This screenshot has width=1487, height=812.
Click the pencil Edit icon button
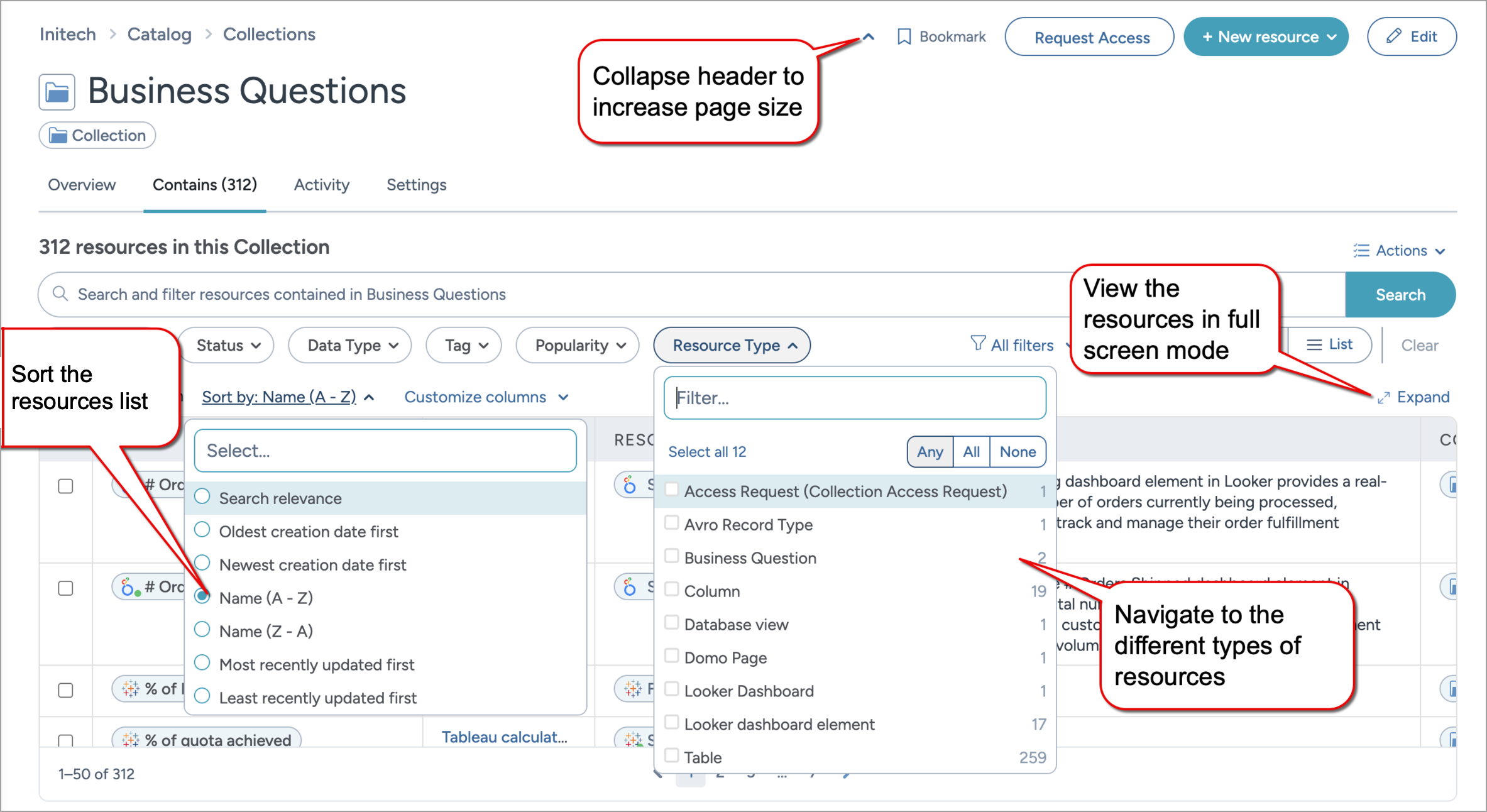tap(1393, 36)
